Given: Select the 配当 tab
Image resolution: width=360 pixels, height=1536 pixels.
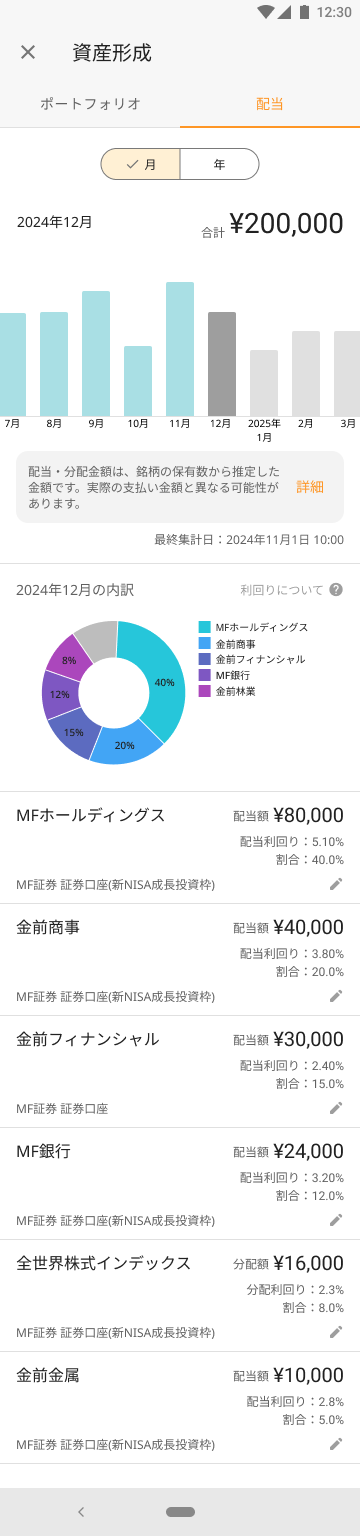Looking at the screenshot, I should [x=270, y=103].
